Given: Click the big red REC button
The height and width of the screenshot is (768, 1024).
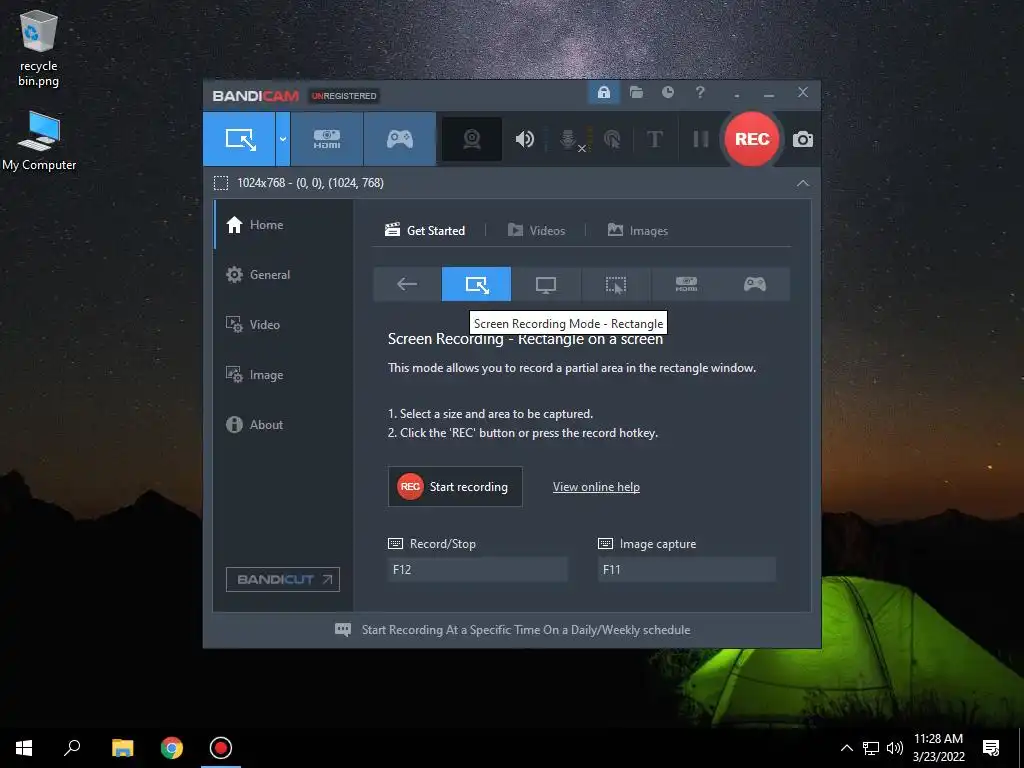Looking at the screenshot, I should pos(752,139).
